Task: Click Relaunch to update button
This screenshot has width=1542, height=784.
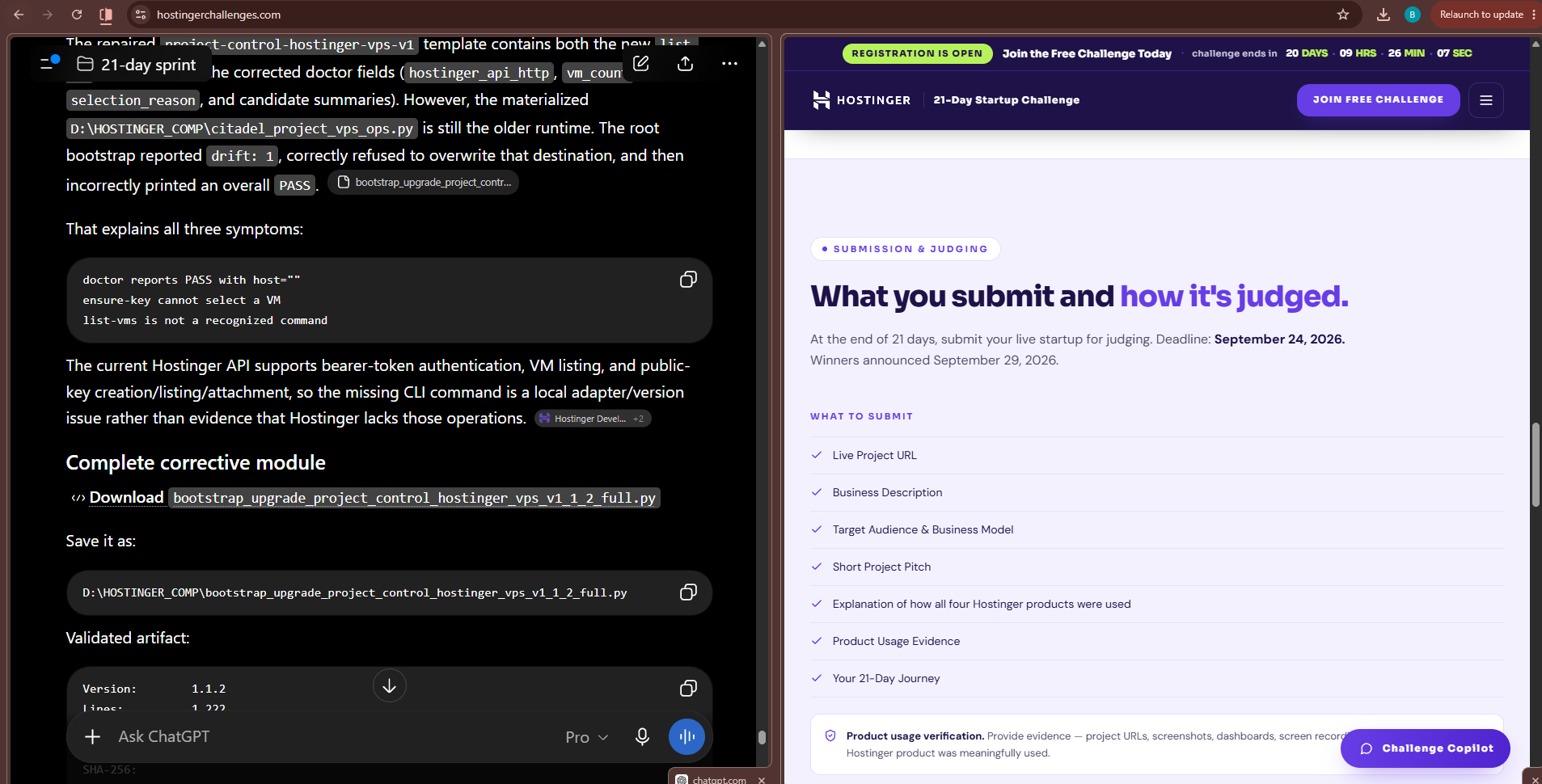Action: click(1481, 15)
